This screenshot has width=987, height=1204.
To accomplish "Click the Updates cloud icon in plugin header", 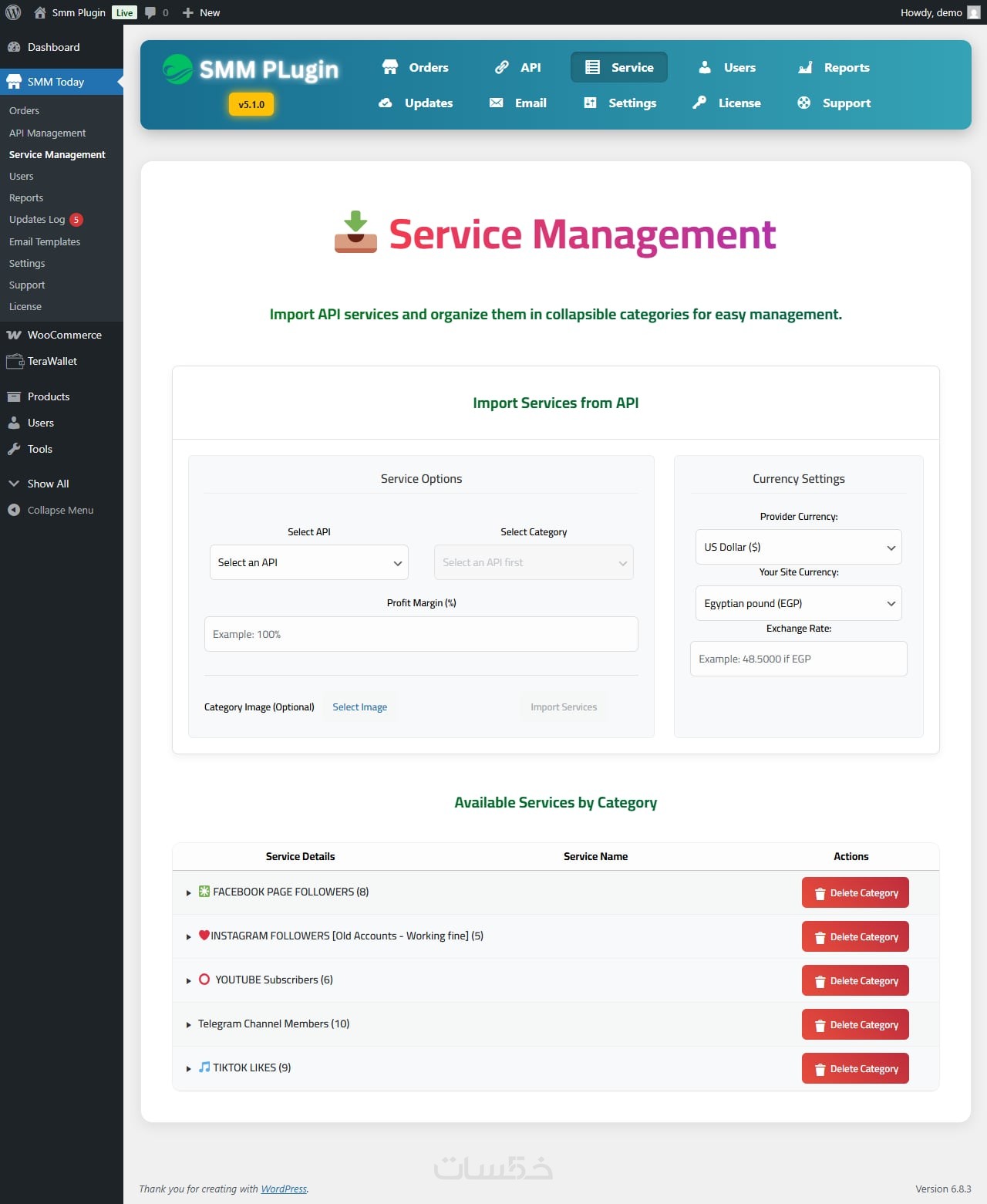I will pos(386,103).
